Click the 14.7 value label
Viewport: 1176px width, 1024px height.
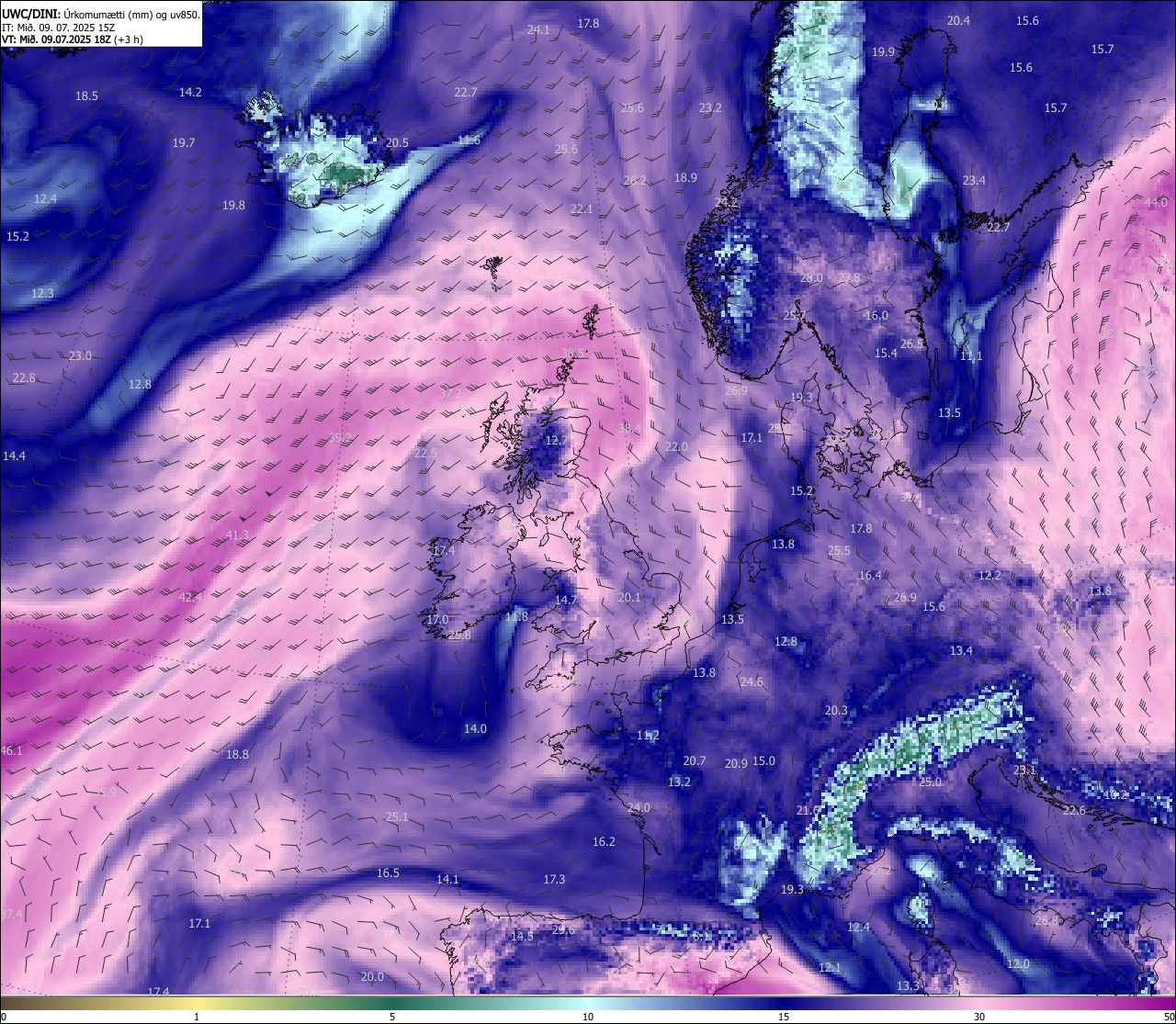click(x=566, y=600)
